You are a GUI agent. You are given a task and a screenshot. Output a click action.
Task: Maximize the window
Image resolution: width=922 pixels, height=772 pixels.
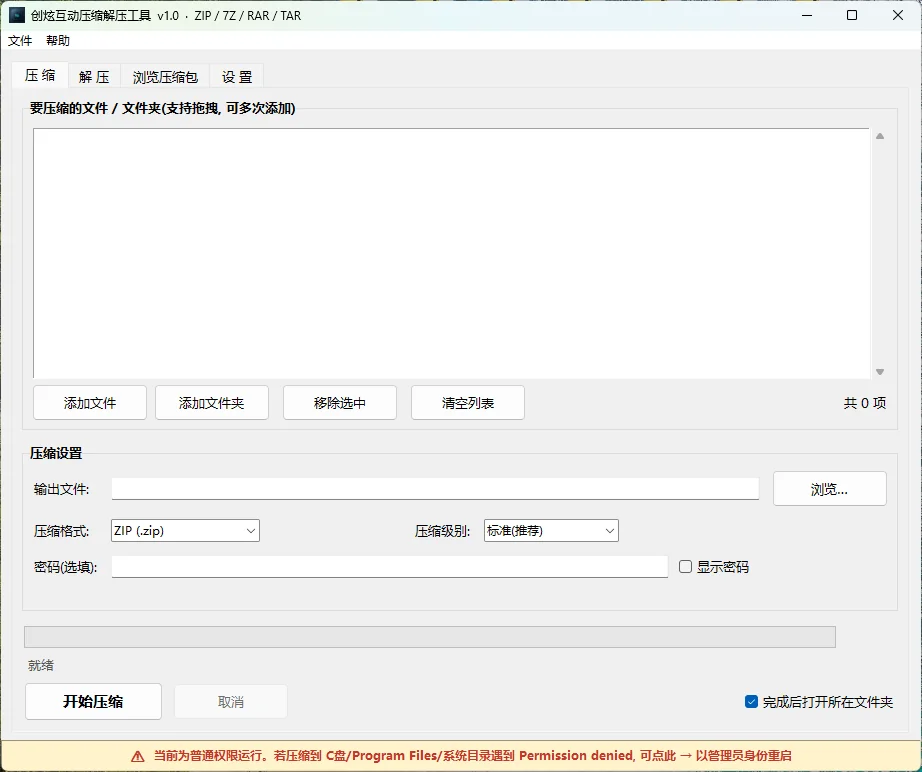(x=852, y=15)
